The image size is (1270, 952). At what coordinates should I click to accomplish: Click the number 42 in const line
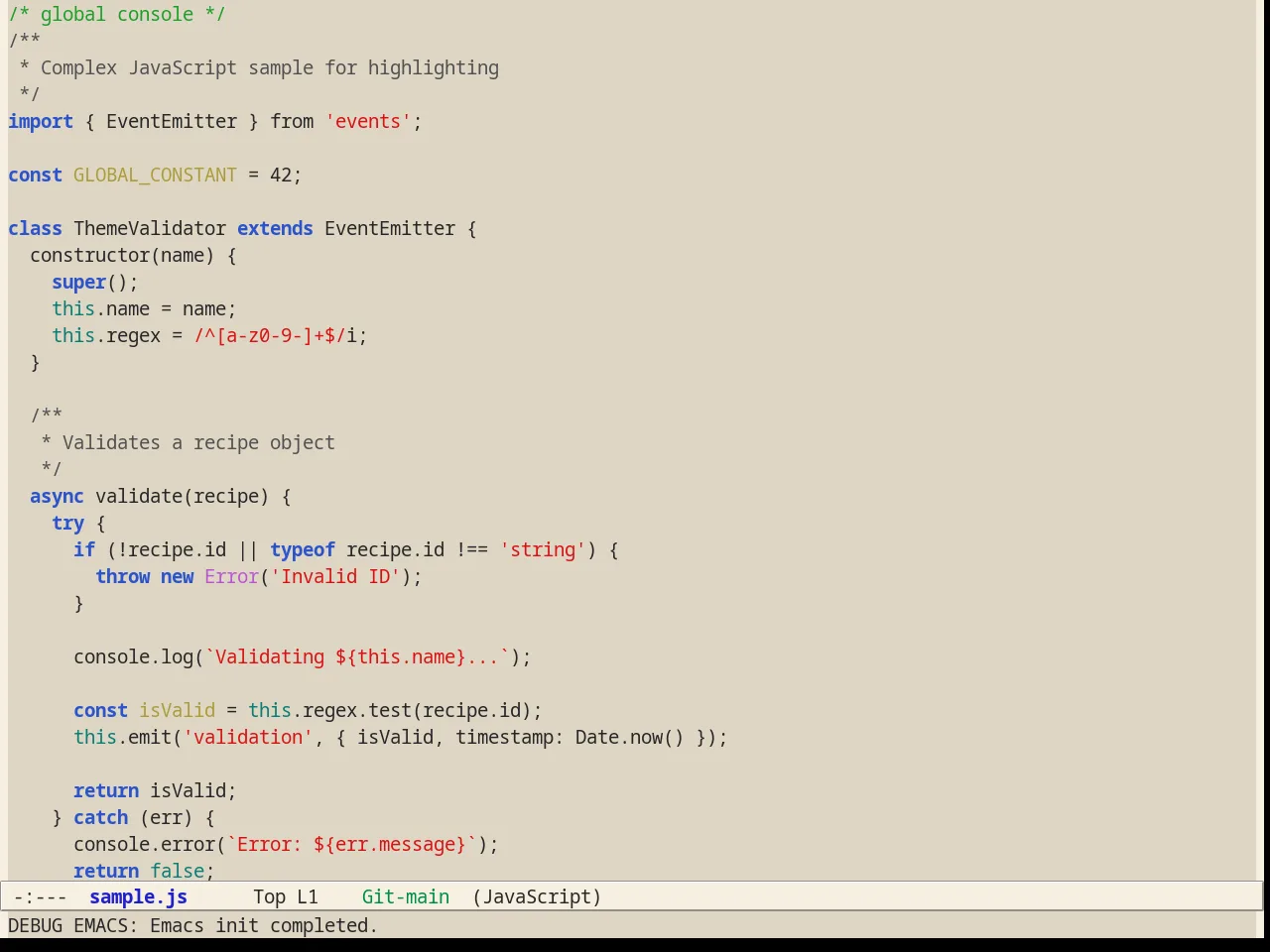[281, 175]
